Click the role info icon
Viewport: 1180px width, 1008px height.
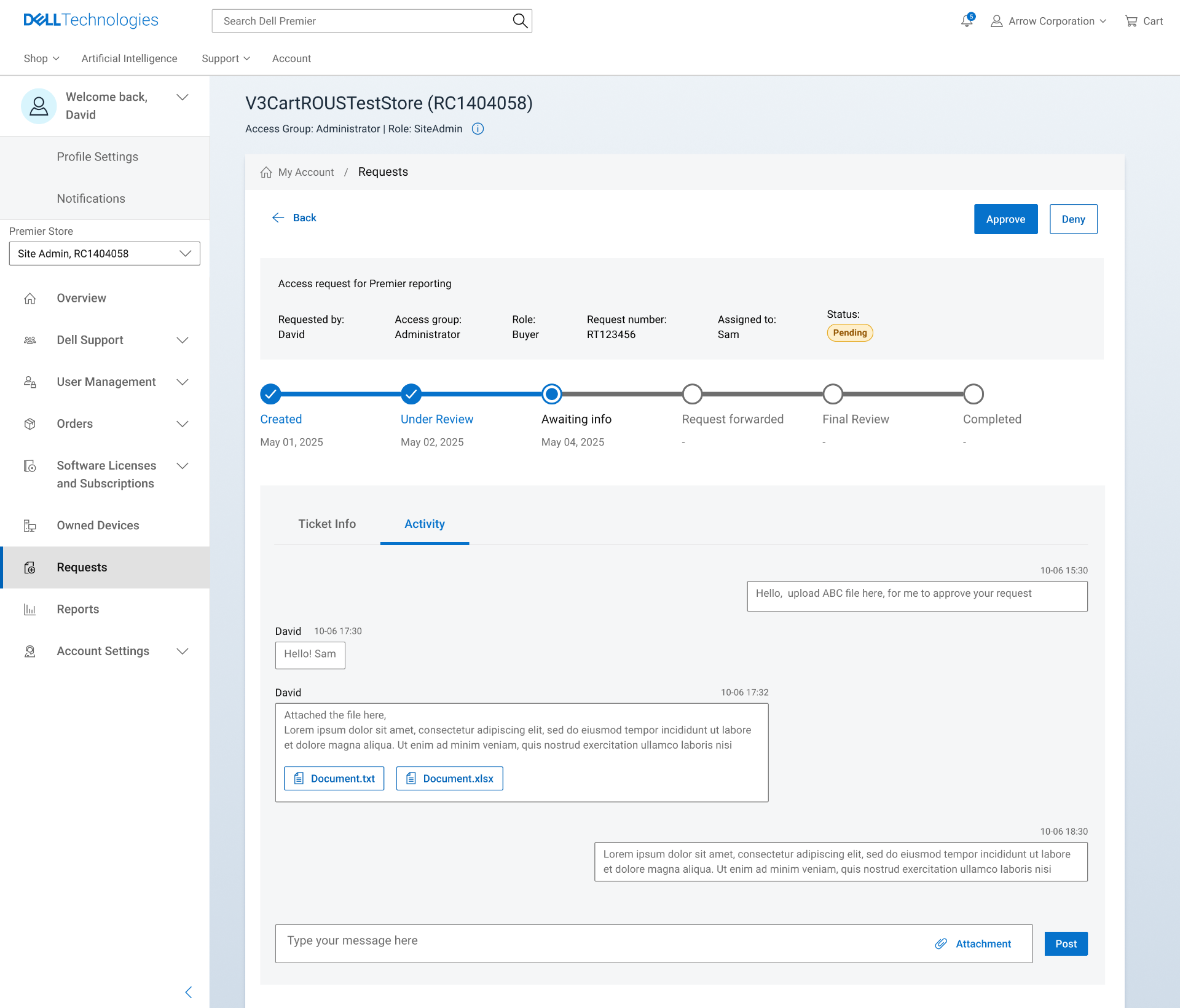[x=478, y=129]
